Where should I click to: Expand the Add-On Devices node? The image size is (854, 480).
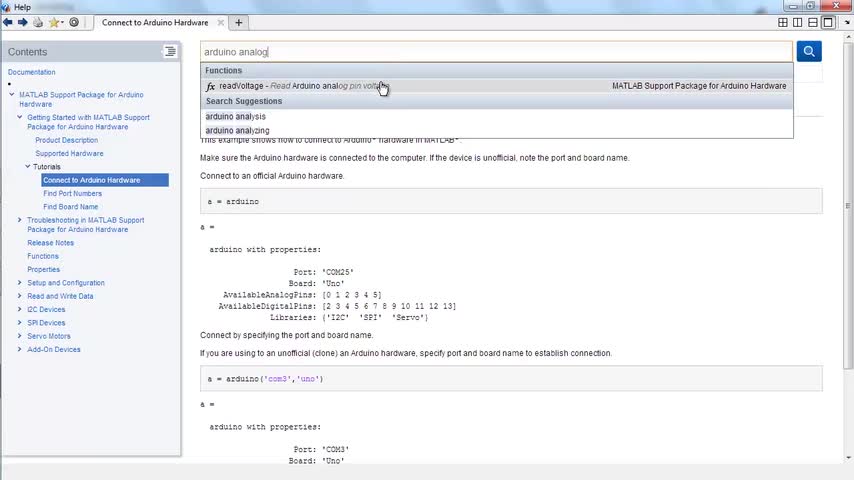pyautogui.click(x=20, y=349)
